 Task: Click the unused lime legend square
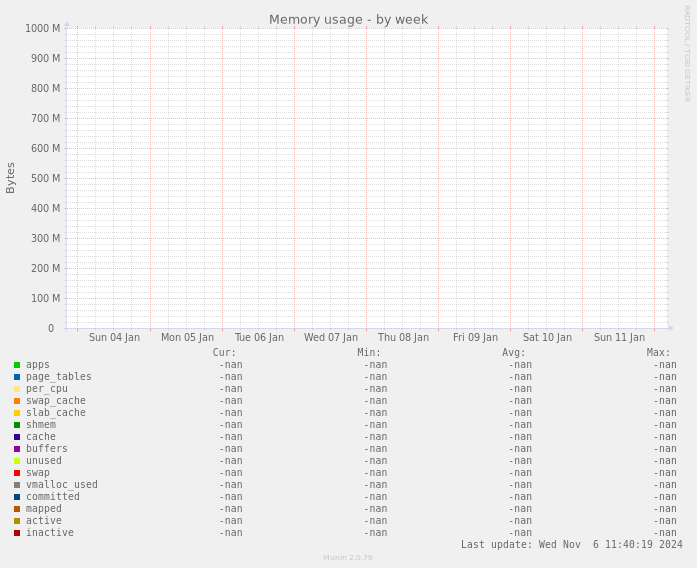[17, 461]
